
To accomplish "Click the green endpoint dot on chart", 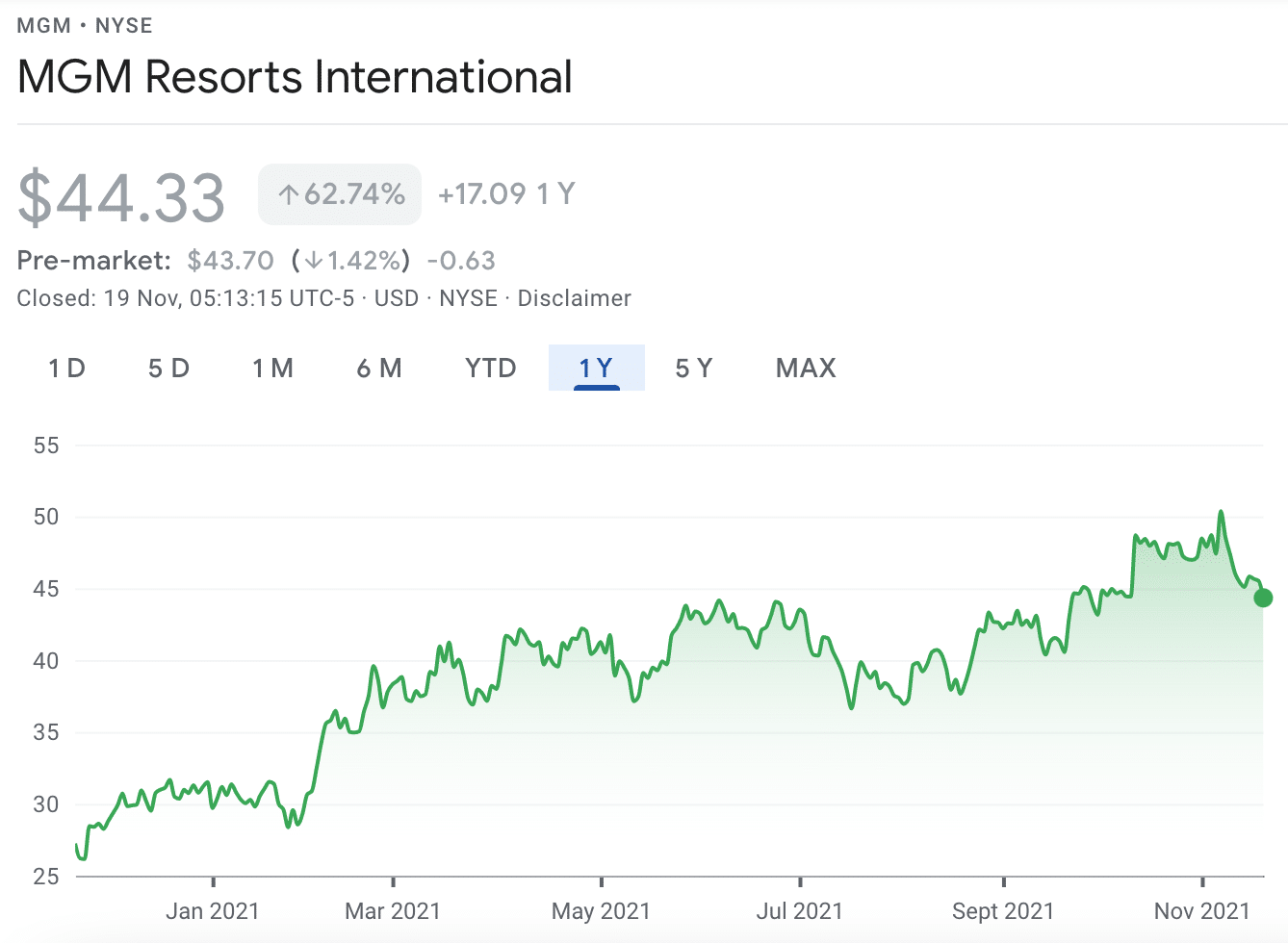I will [1263, 598].
